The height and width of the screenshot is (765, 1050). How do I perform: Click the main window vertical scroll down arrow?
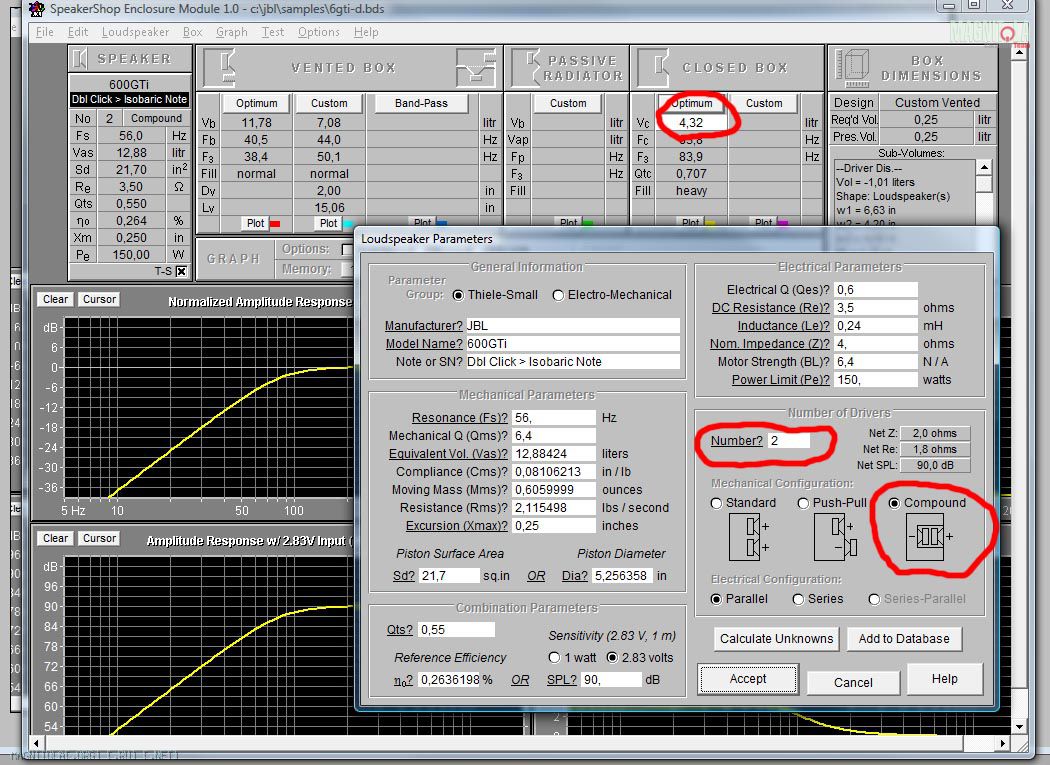coord(1019,726)
